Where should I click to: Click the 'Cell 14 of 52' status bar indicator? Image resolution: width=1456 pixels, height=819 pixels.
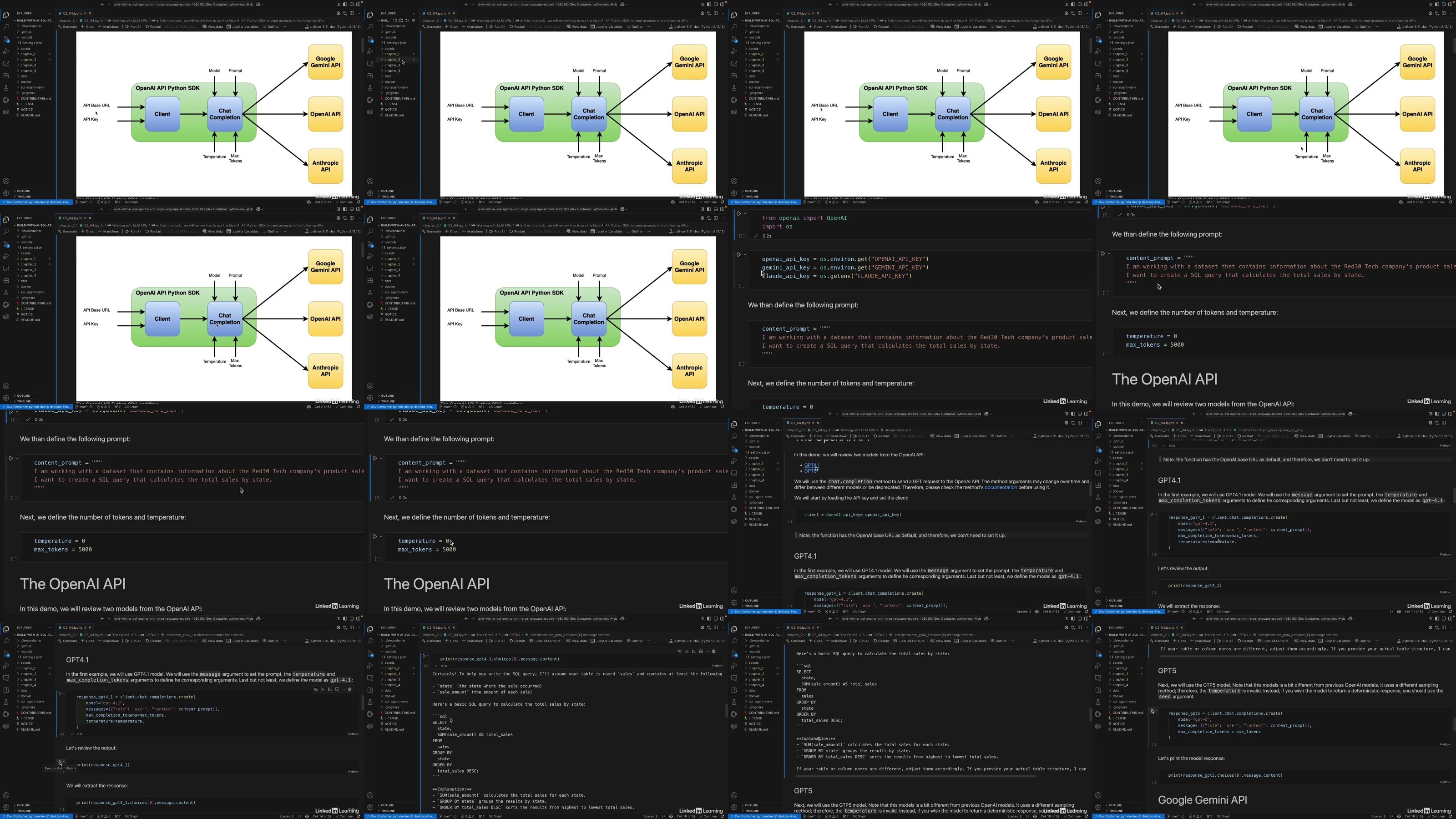322,816
